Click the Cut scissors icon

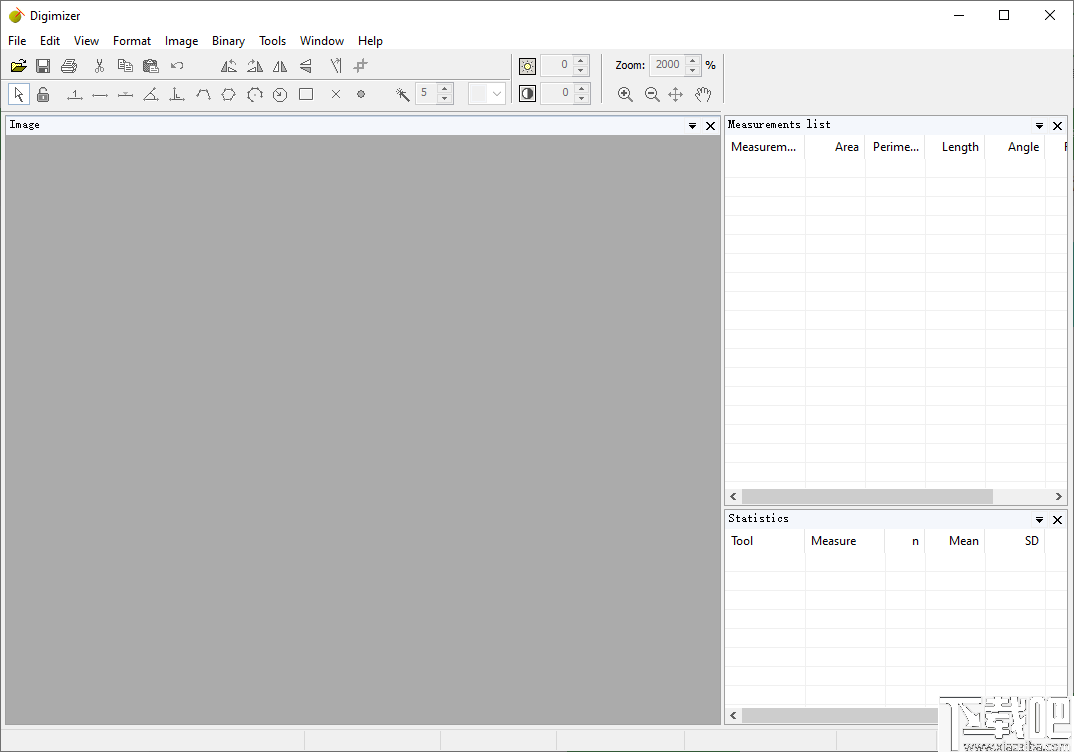click(99, 66)
